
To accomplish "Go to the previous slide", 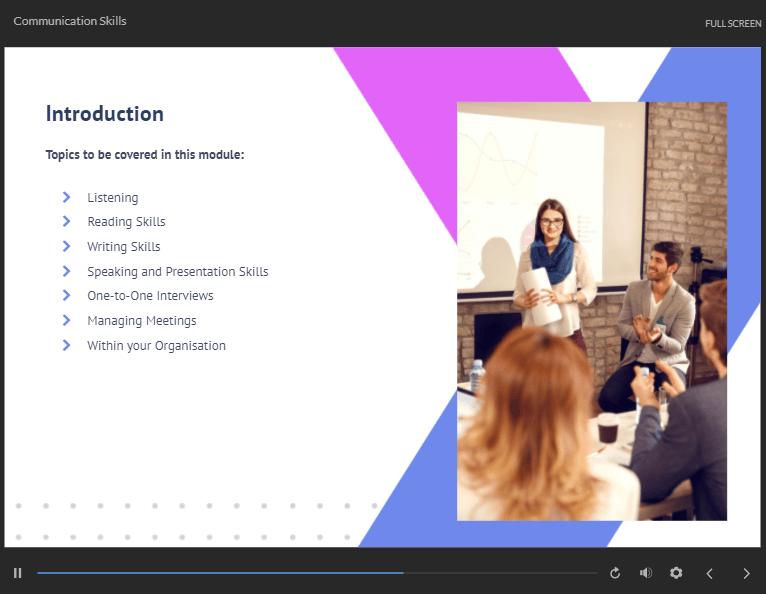I will point(710,573).
